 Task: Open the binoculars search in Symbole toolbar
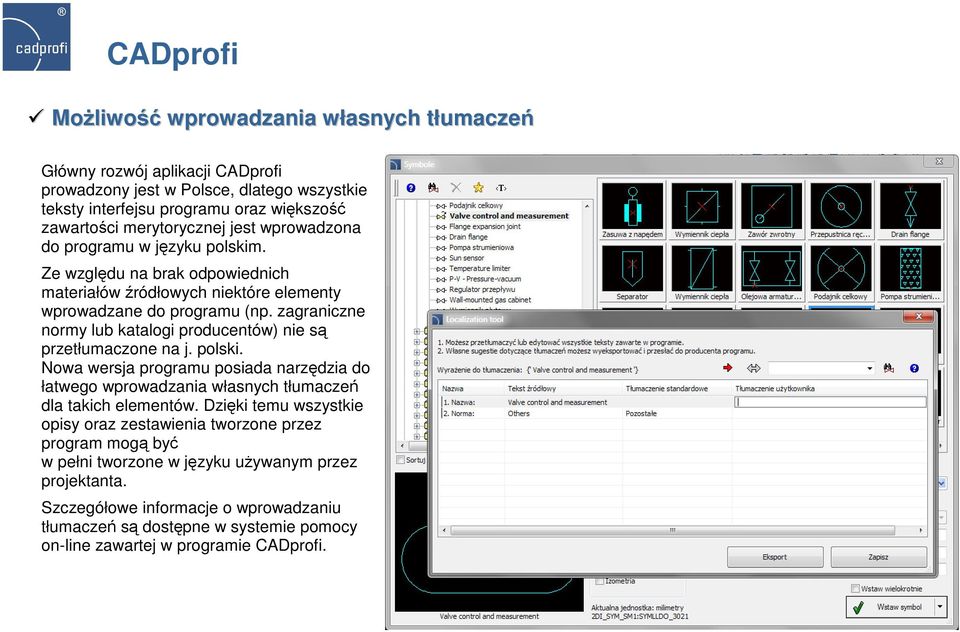click(x=433, y=188)
